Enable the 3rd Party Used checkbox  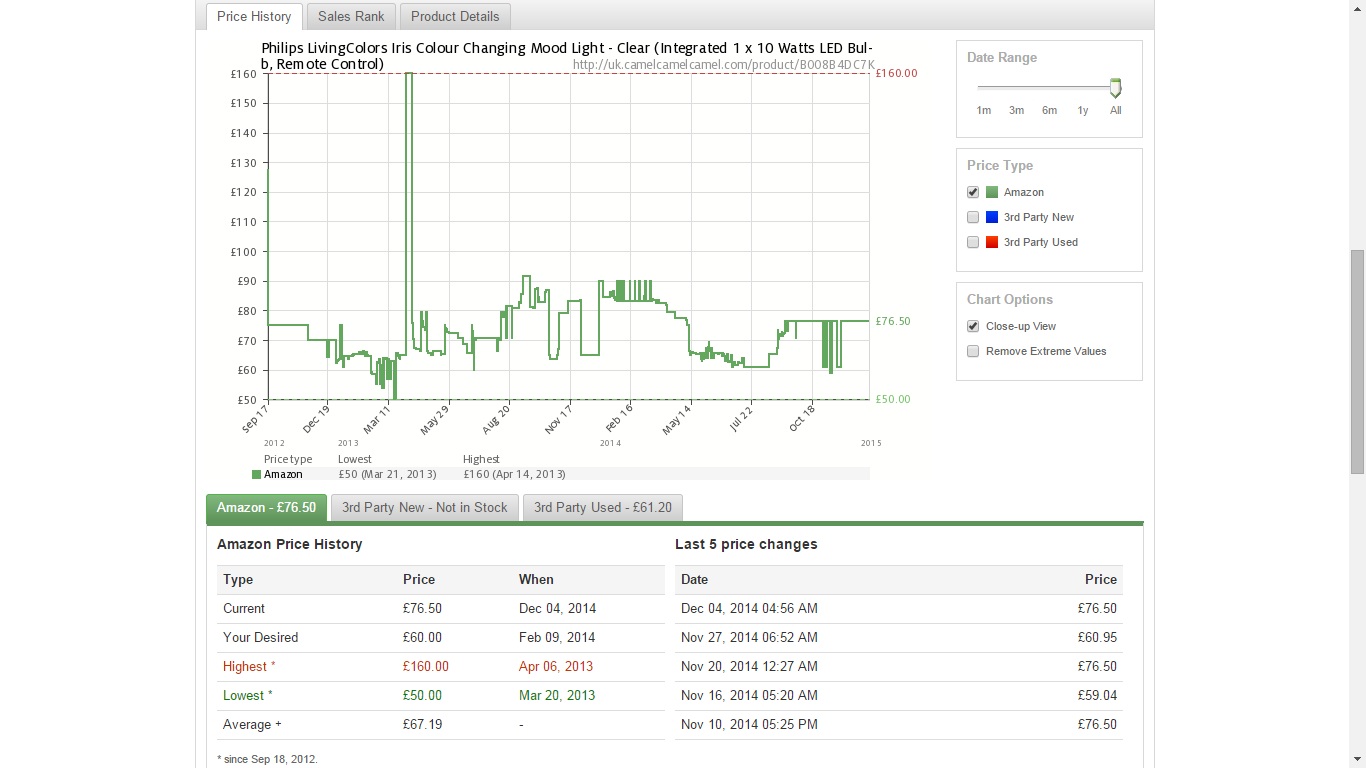(973, 242)
